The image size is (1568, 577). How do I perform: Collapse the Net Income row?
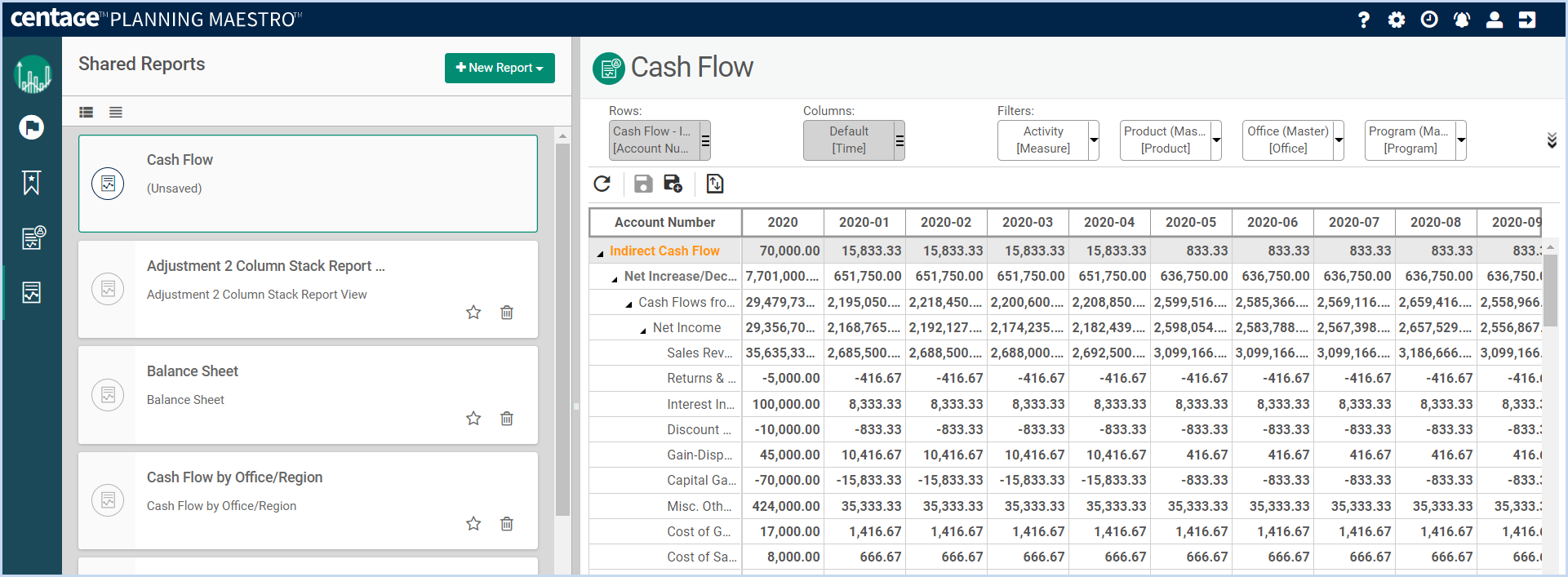click(643, 330)
